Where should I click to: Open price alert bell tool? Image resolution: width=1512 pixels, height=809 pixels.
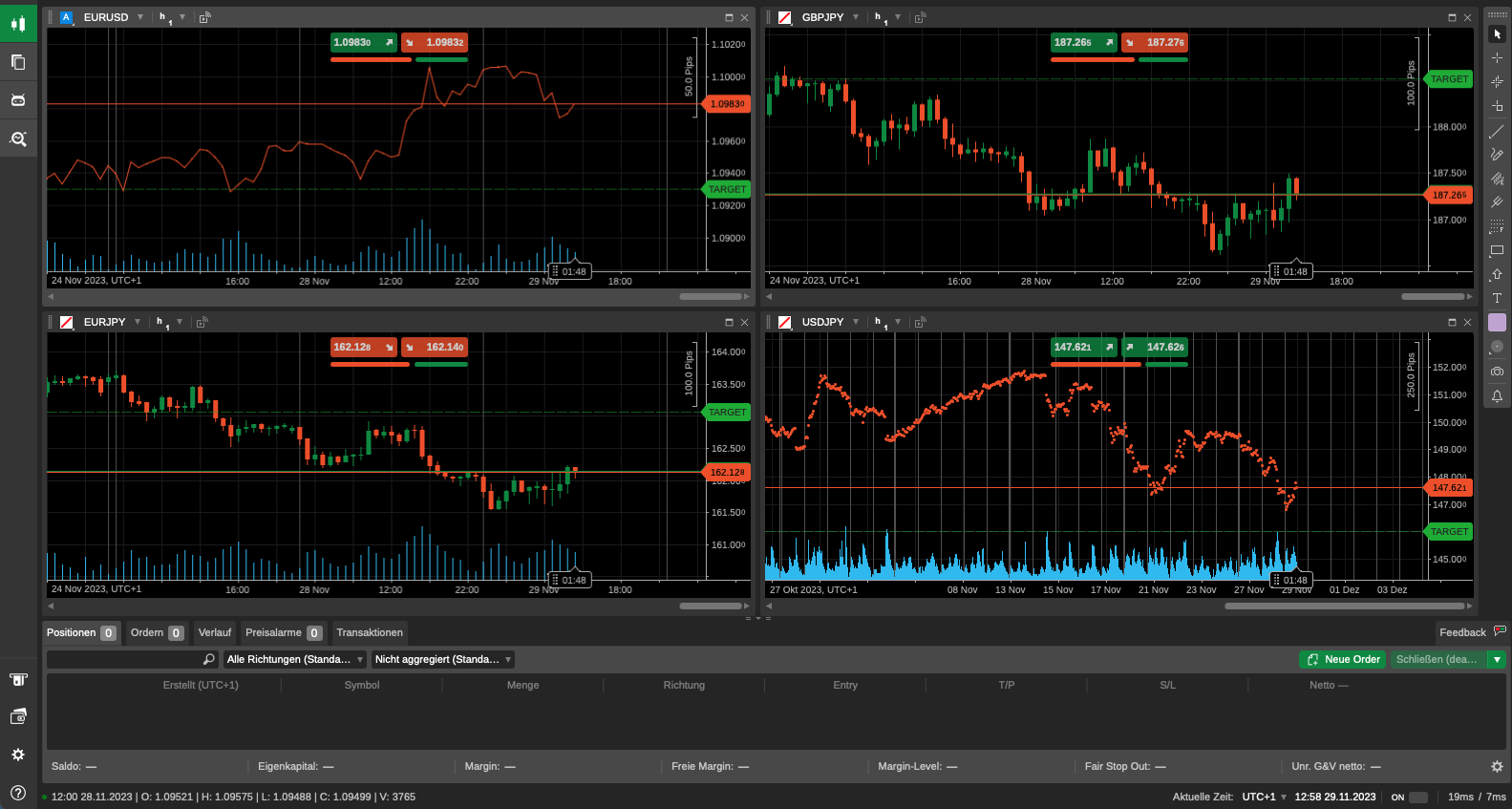(1497, 395)
